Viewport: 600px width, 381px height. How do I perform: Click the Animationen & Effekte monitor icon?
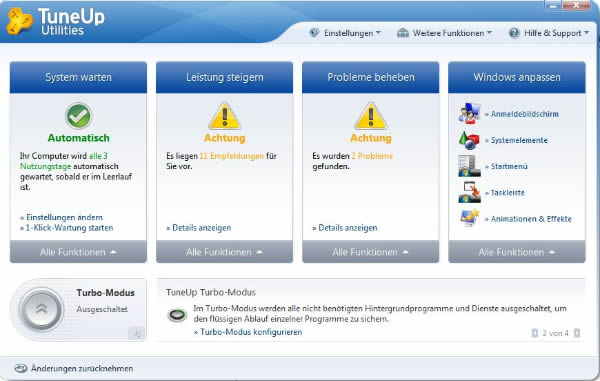coord(469,218)
